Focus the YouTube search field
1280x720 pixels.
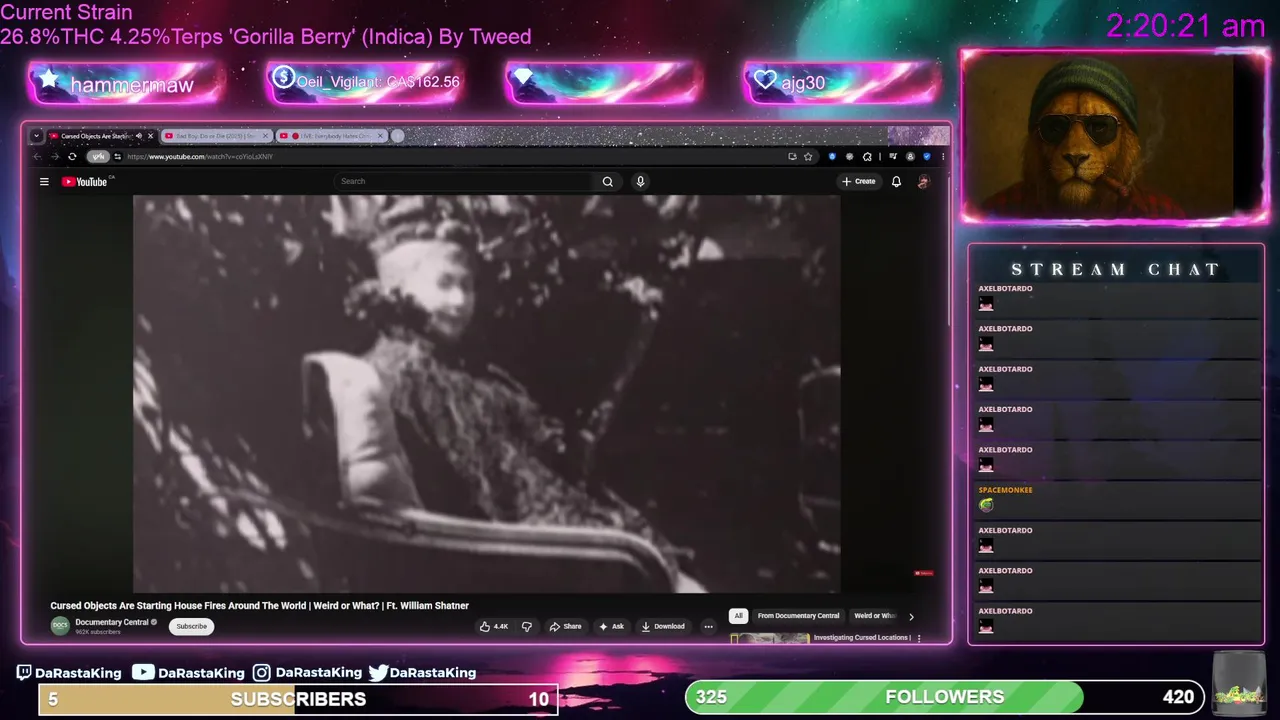[465, 181]
